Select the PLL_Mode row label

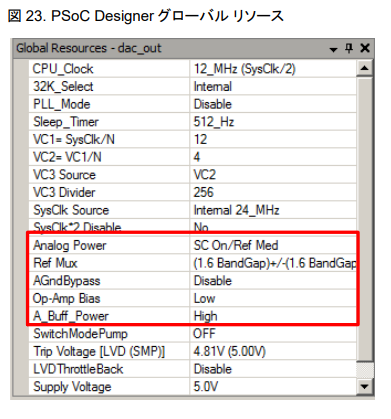[x=62, y=104]
